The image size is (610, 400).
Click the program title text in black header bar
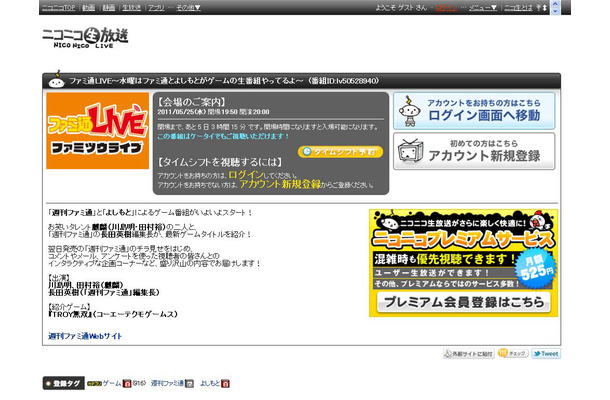tap(224, 81)
